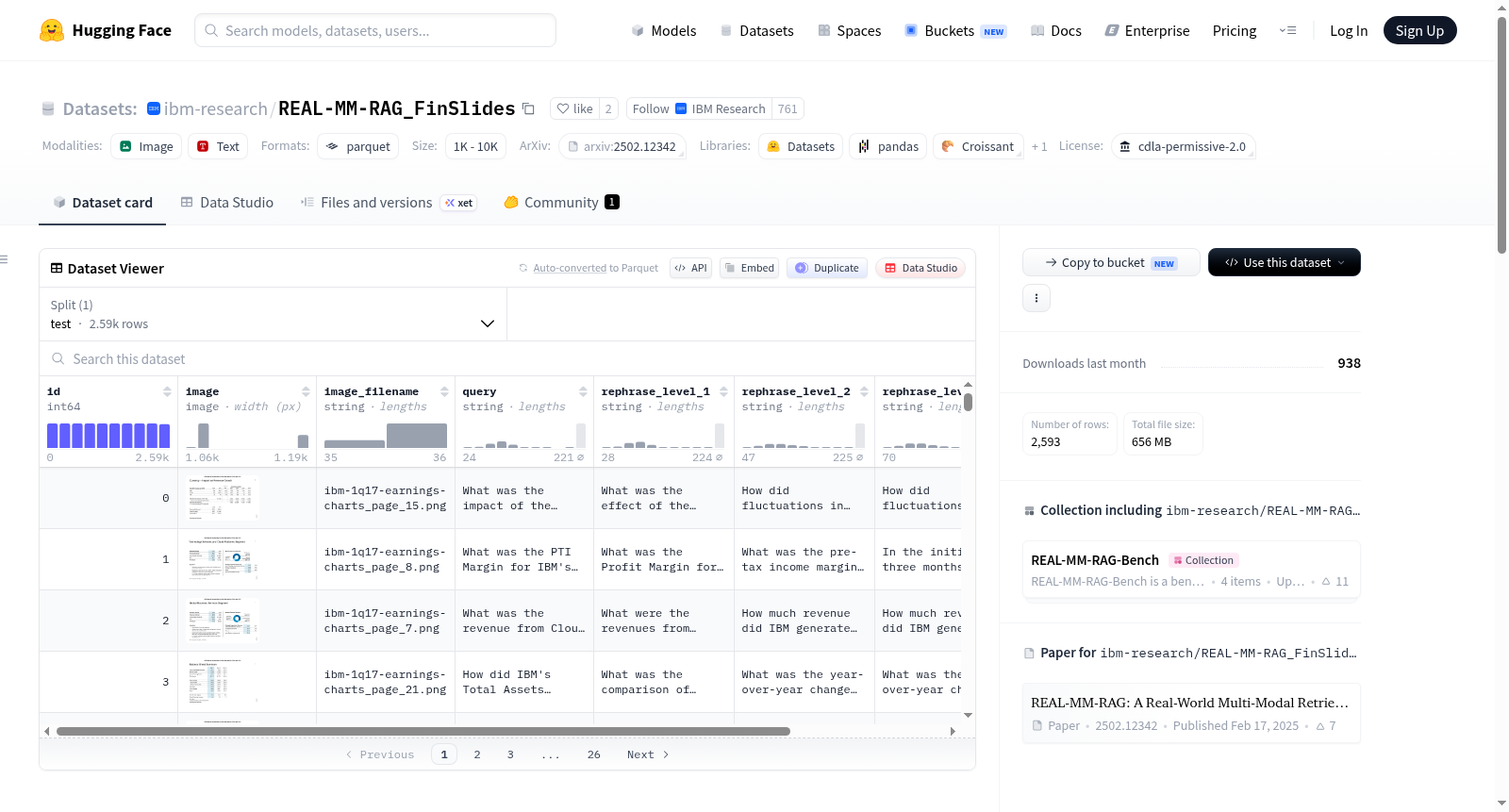The width and height of the screenshot is (1509, 812).
Task: Open the REAL-MM-RAG-Bench collection card
Action: 1191,570
